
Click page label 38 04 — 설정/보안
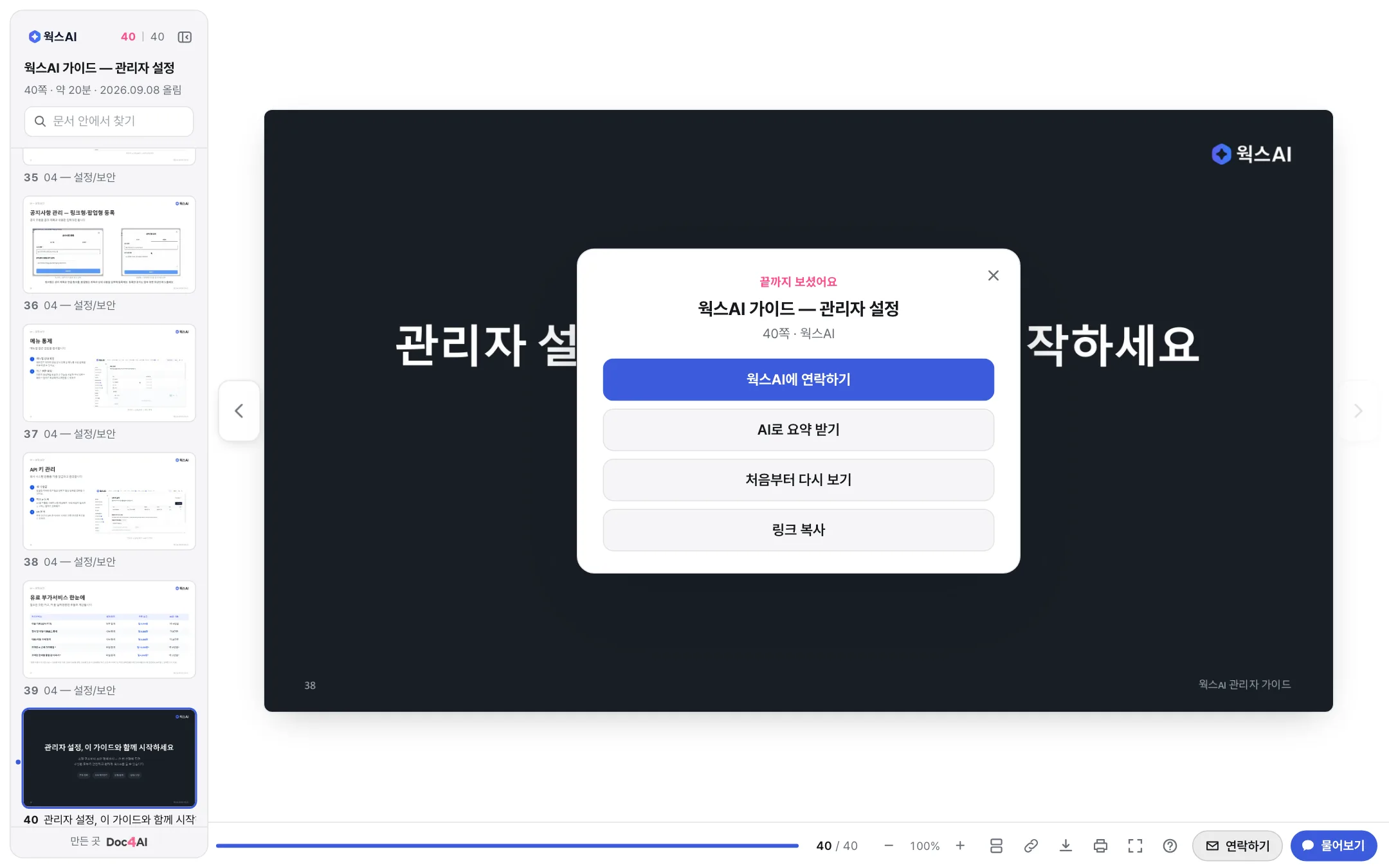point(70,562)
